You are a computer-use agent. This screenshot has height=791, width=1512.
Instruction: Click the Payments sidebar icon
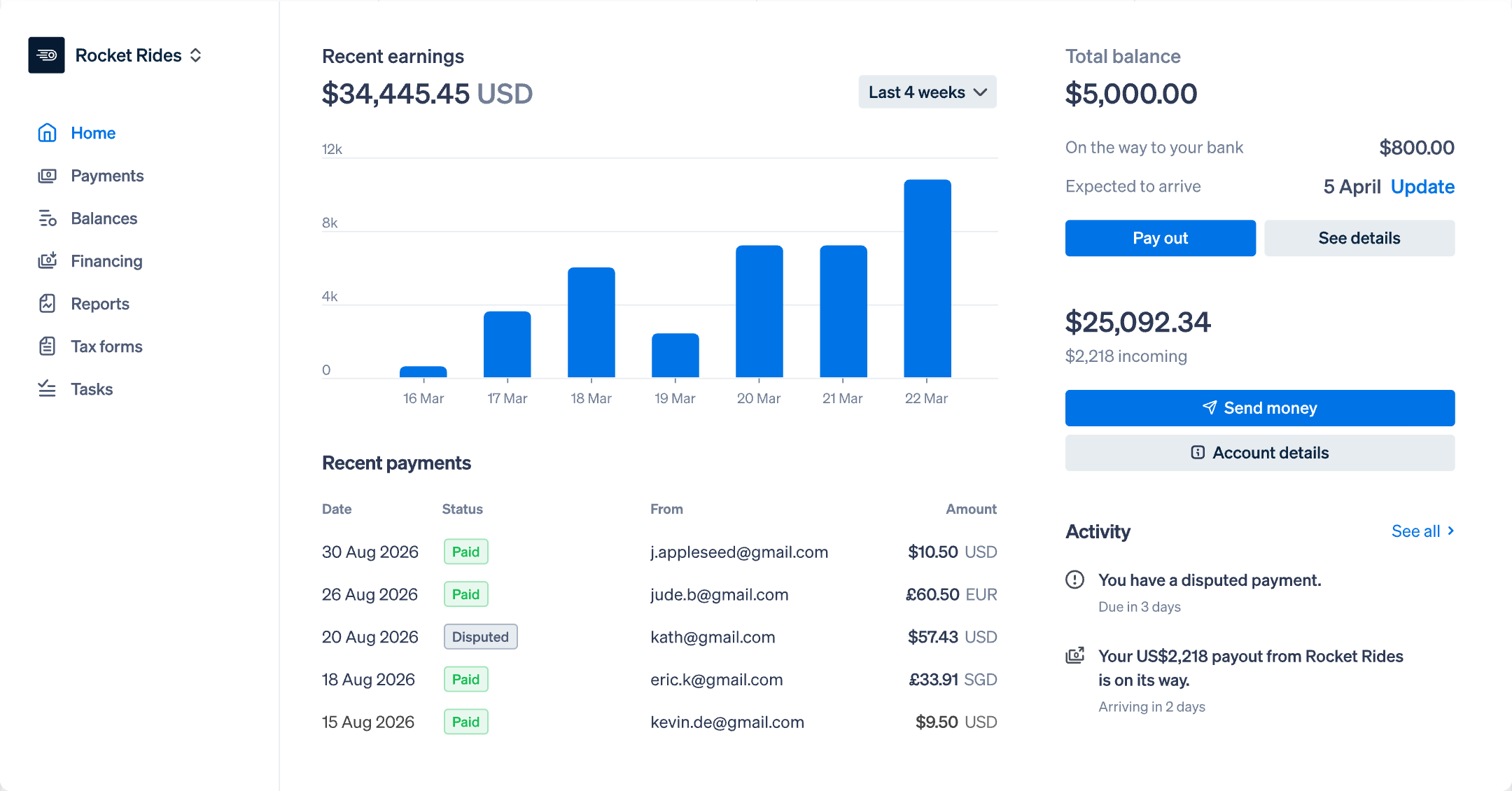47,176
